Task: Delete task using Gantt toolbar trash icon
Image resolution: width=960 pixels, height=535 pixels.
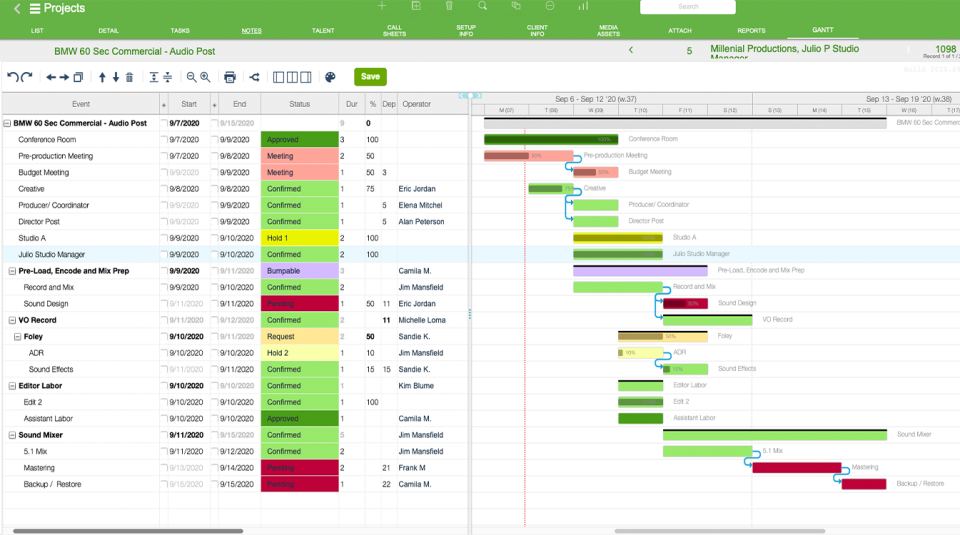Action: pyautogui.click(x=129, y=77)
